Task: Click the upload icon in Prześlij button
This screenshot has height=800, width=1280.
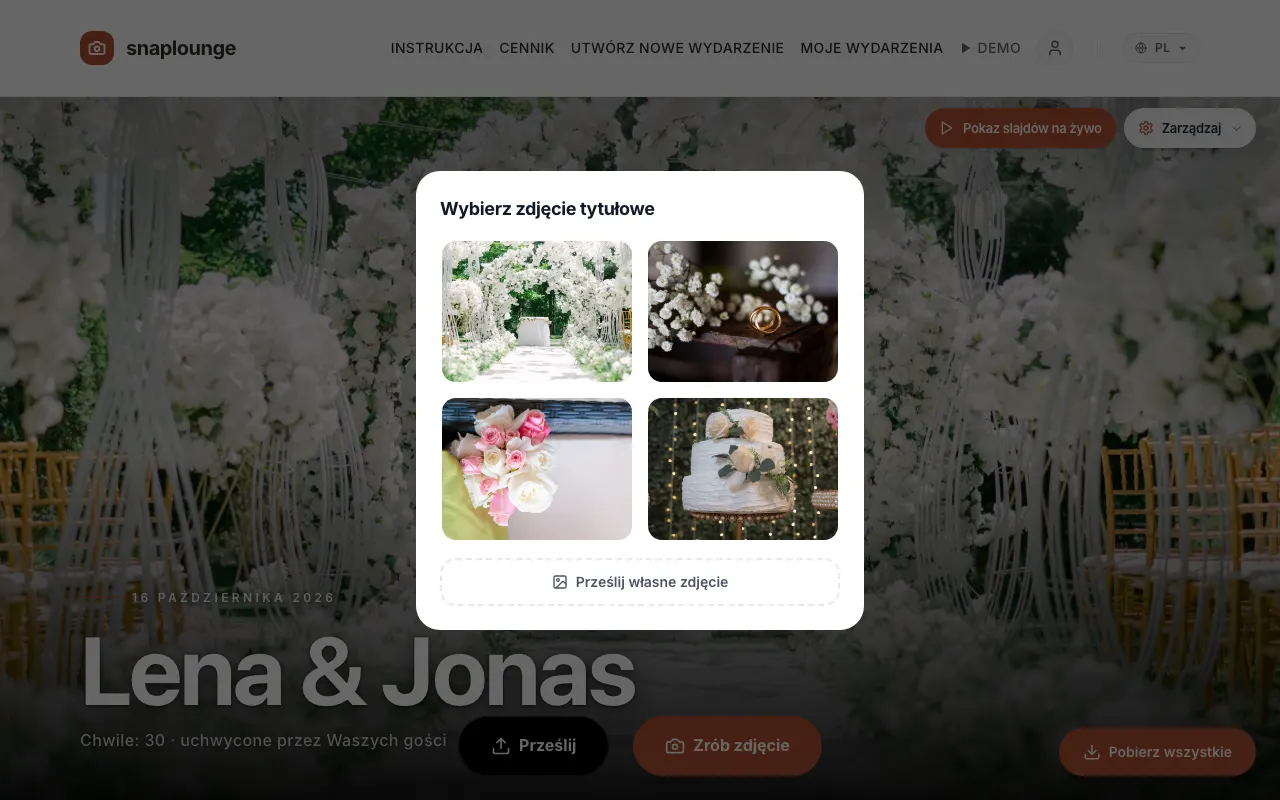Action: point(501,746)
